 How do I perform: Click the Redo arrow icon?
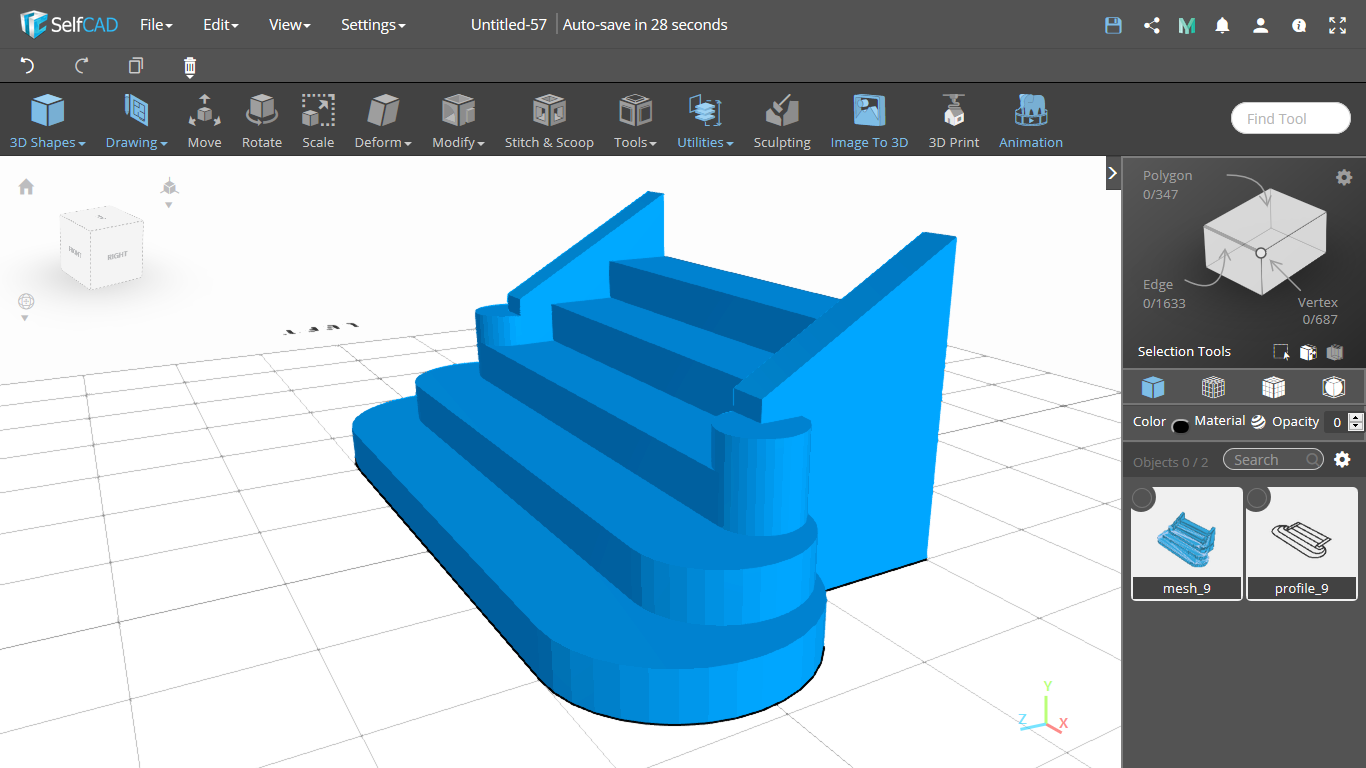tap(82, 66)
